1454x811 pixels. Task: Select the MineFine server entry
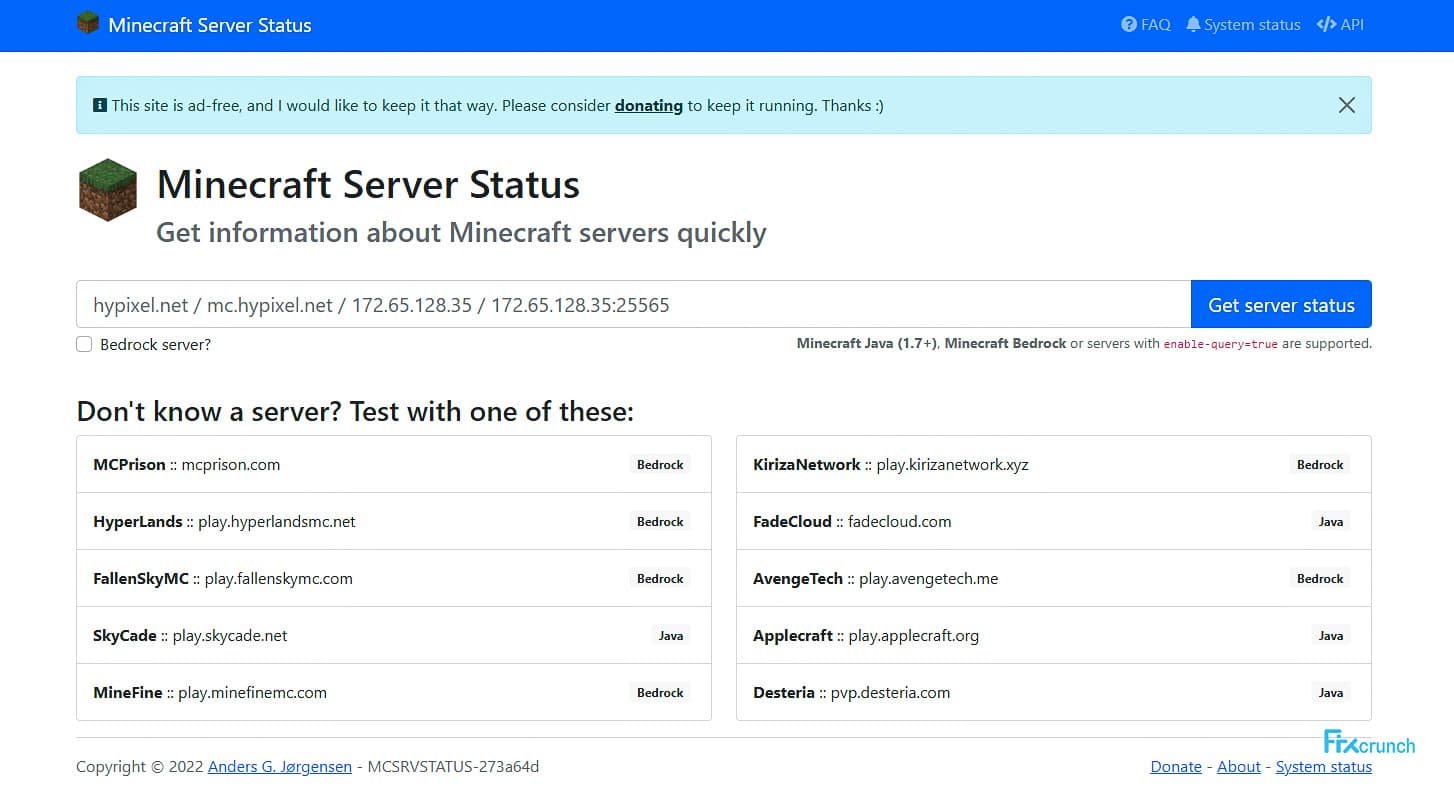tap(394, 692)
